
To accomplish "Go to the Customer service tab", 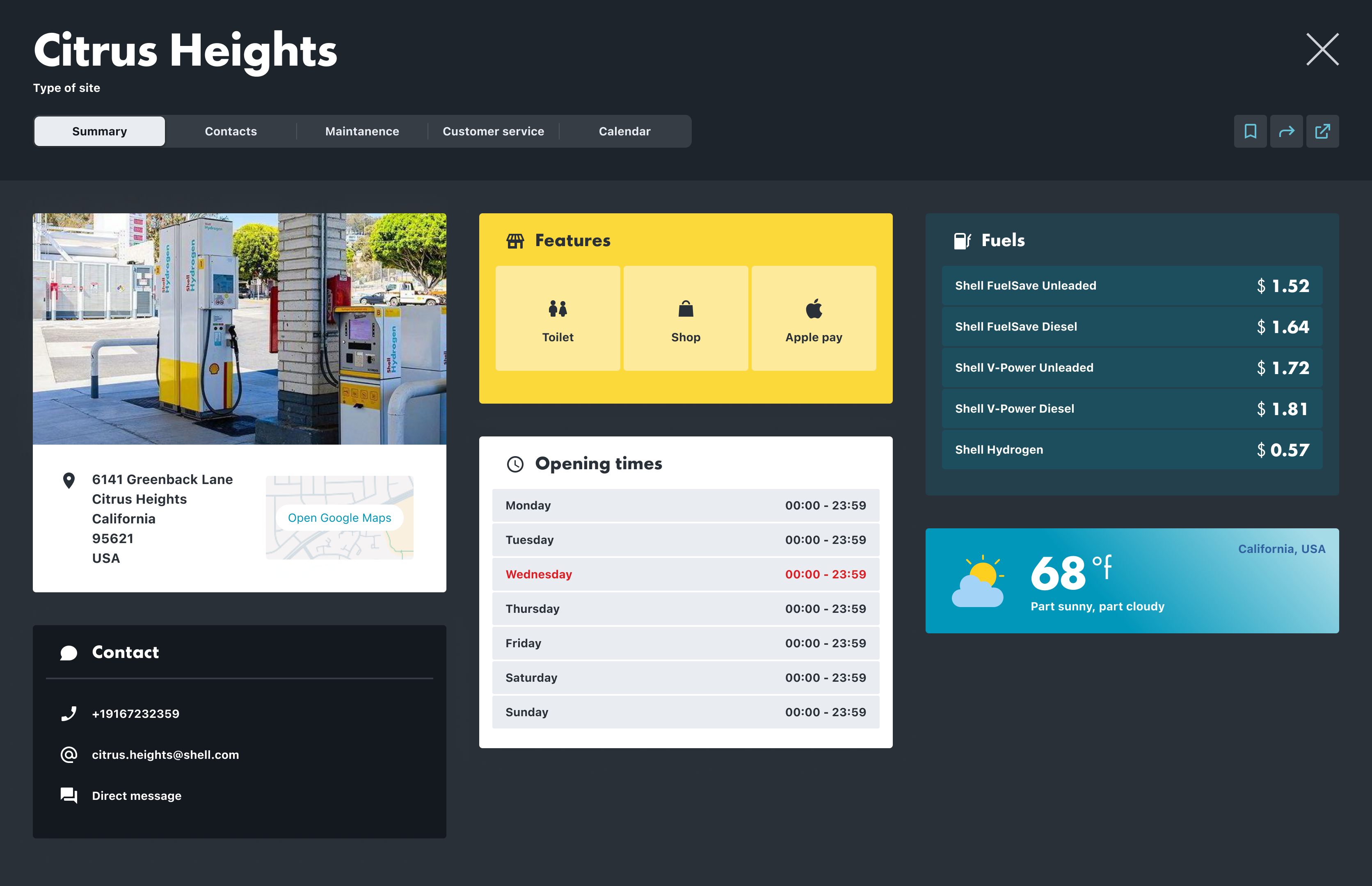I will tap(493, 131).
